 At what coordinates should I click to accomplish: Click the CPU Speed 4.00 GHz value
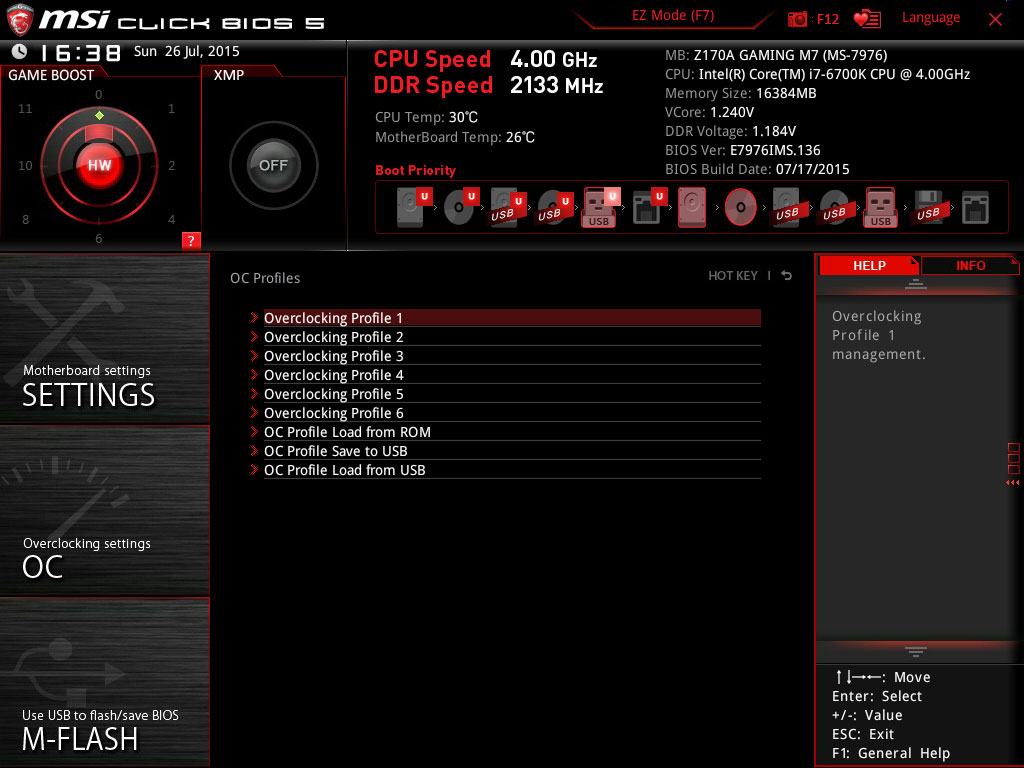[x=553, y=59]
